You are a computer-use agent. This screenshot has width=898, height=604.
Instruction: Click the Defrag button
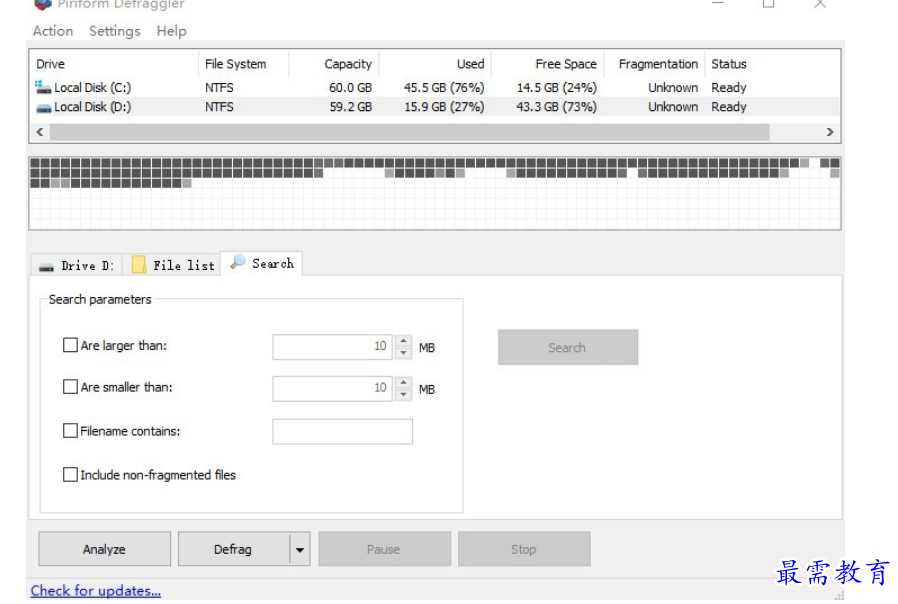(x=233, y=549)
